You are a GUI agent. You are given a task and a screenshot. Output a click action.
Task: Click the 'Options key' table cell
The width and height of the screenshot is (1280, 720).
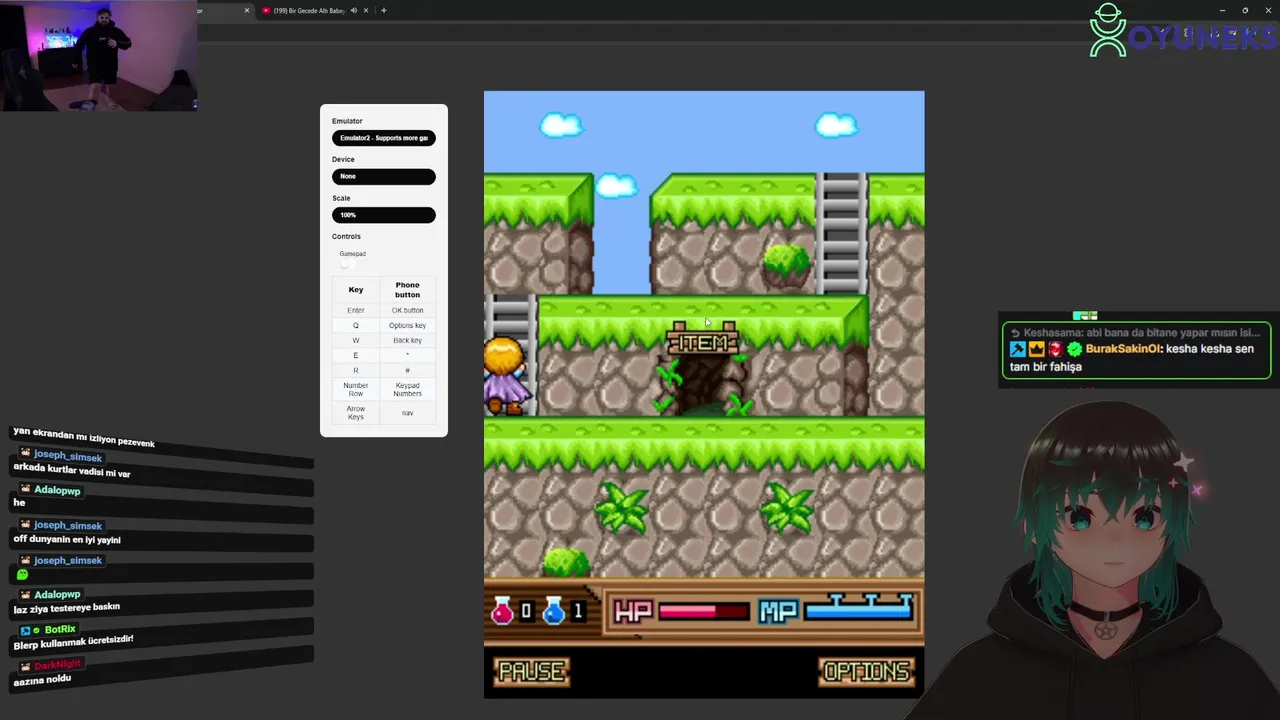(x=407, y=325)
